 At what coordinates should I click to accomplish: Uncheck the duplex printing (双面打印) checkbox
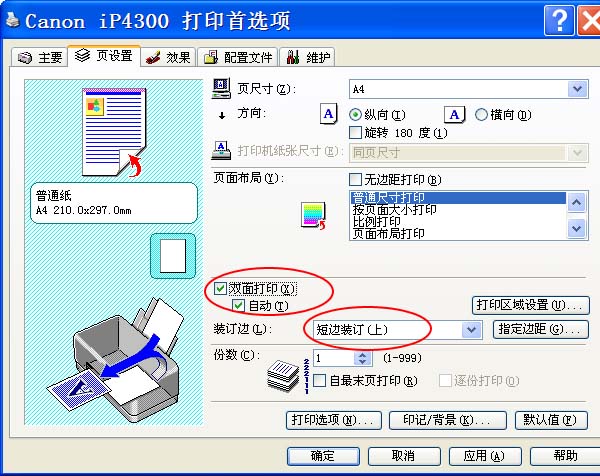pyautogui.click(x=220, y=288)
